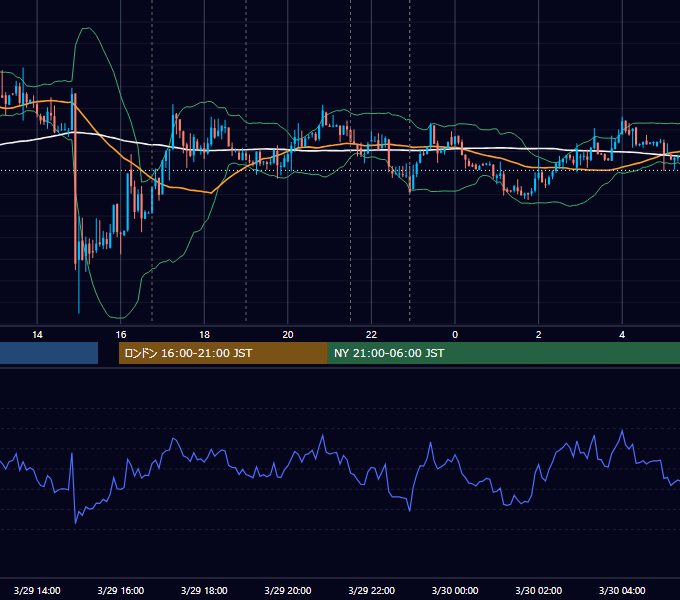Click hour label 20 on price chart axis
Viewport: 680px width, 600px height.
click(x=288, y=334)
